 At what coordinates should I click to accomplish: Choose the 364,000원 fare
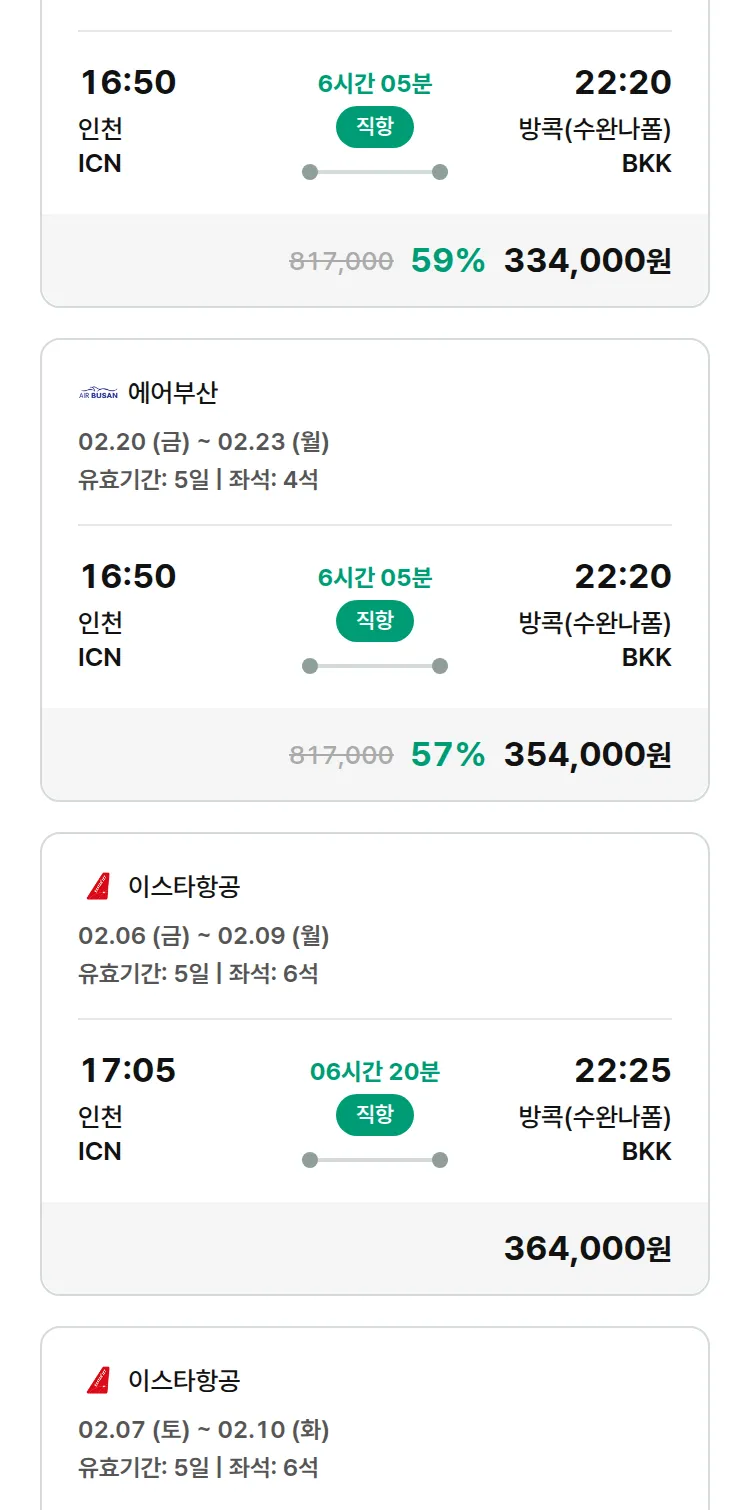[587, 1249]
